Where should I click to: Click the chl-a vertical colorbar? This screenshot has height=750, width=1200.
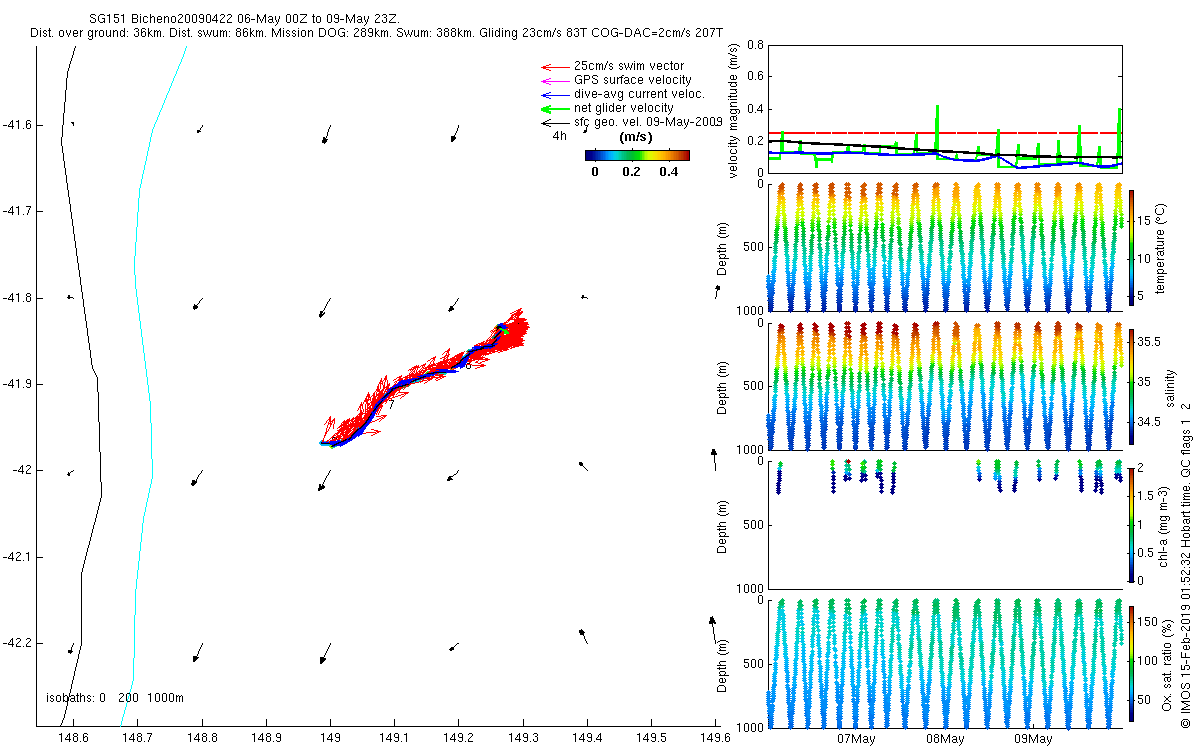pos(1132,525)
